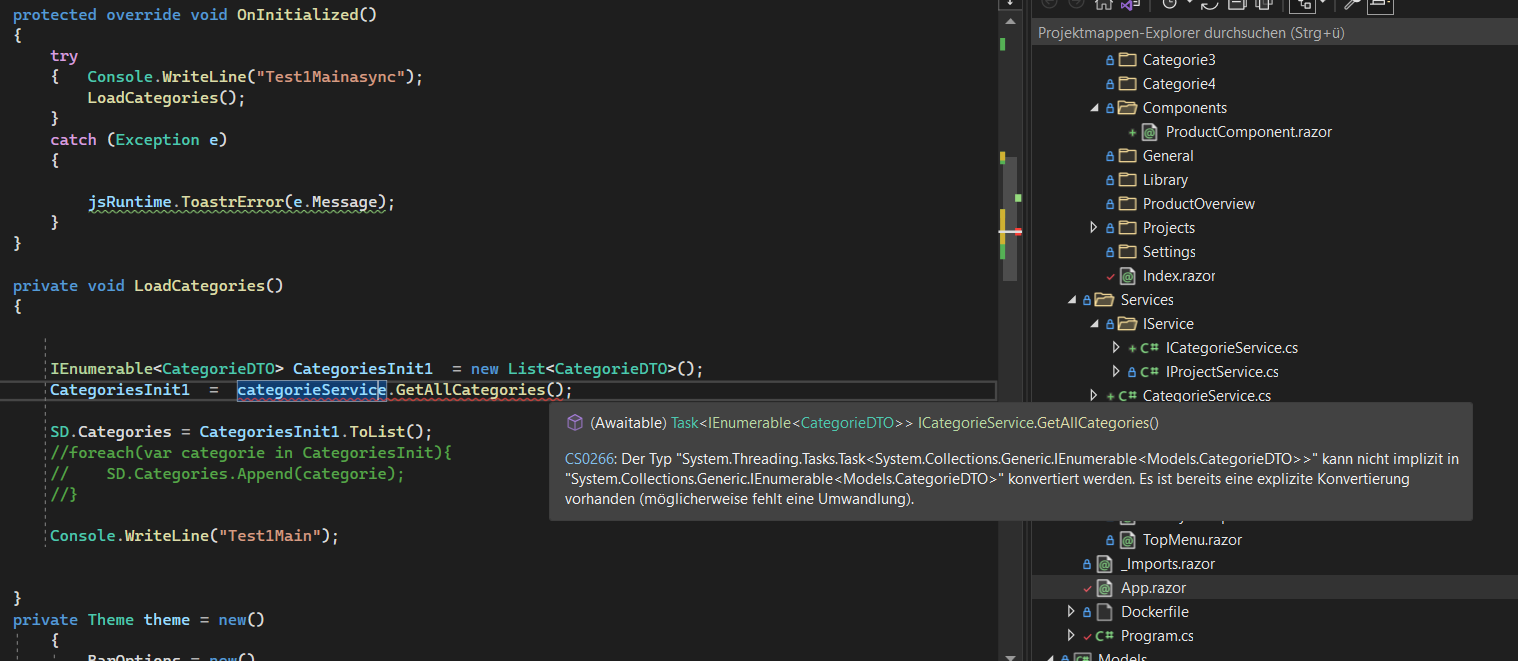Collapse the IService folder node
This screenshot has width=1518, height=661.
coord(1095,324)
